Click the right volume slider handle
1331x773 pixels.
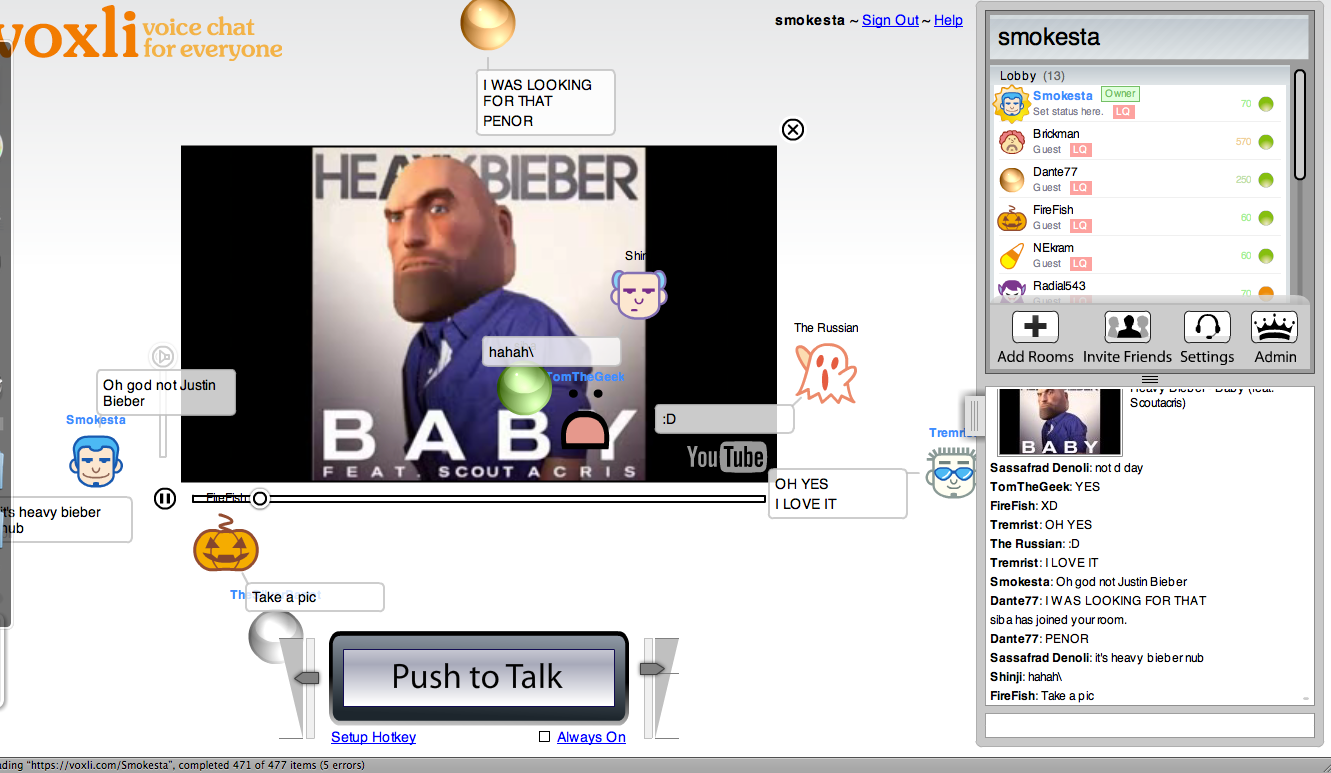tap(652, 668)
